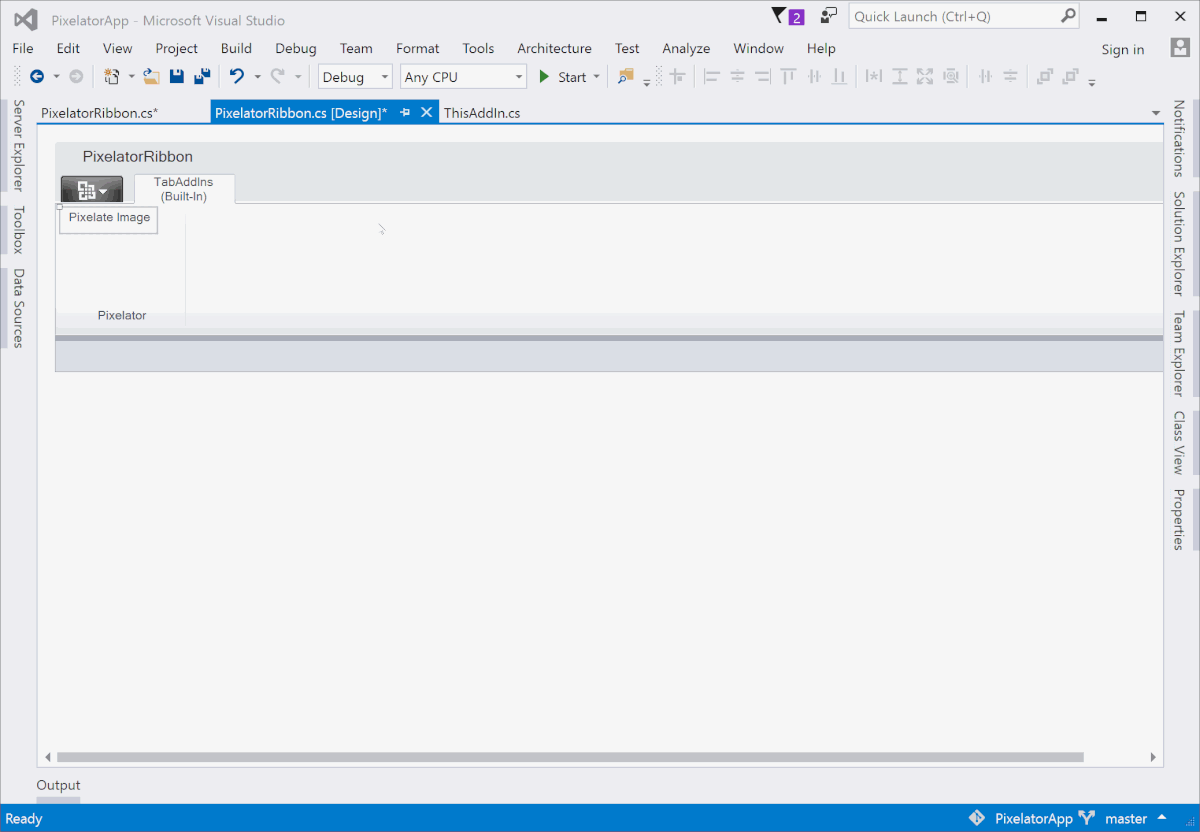Viewport: 1200px width, 832px height.
Task: Open the Solution Explorer side tab
Action: click(x=1180, y=244)
